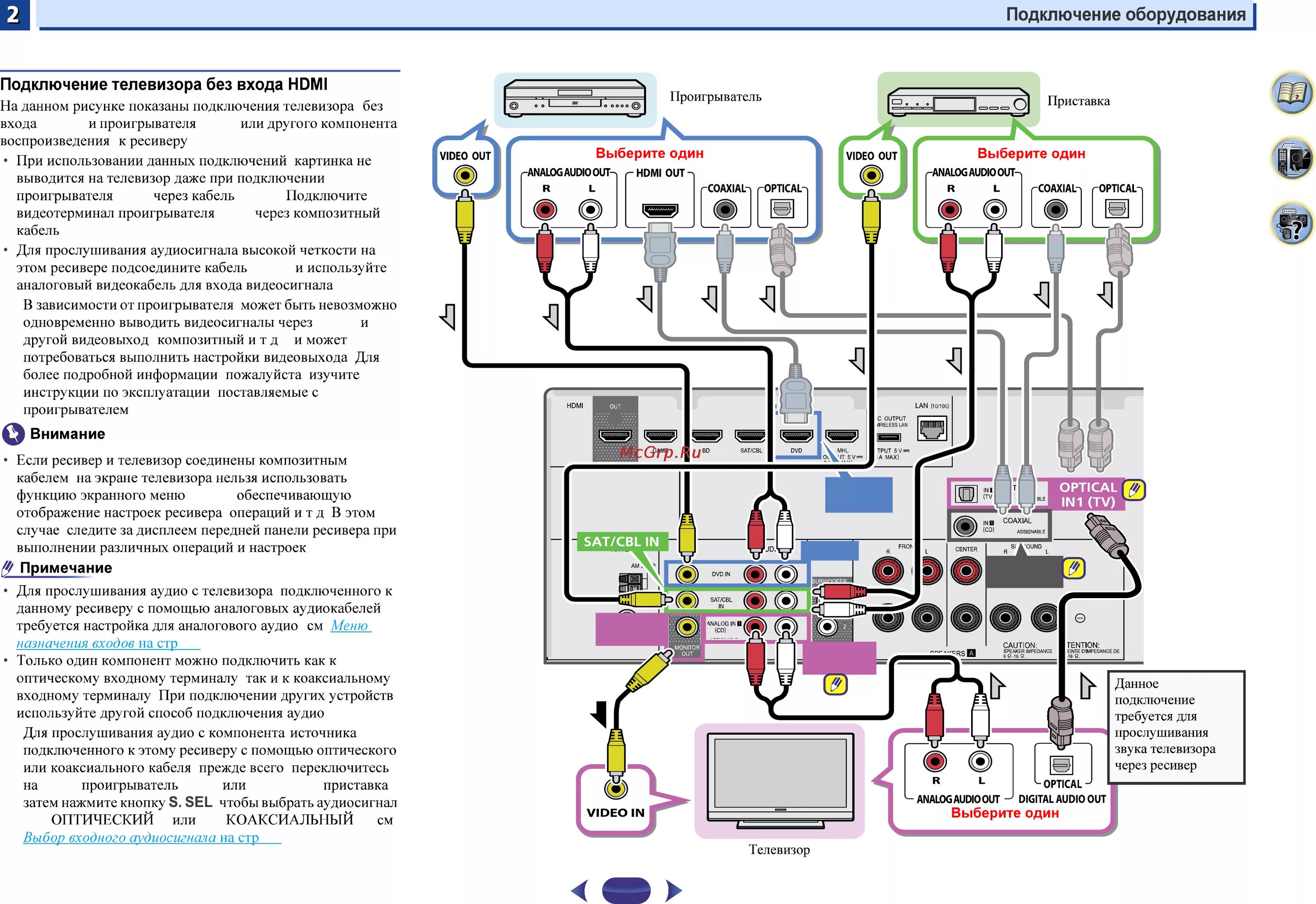Screen dimensions: 1316x904
Task: Click the 'Приставка' caption
Action: click(1078, 101)
